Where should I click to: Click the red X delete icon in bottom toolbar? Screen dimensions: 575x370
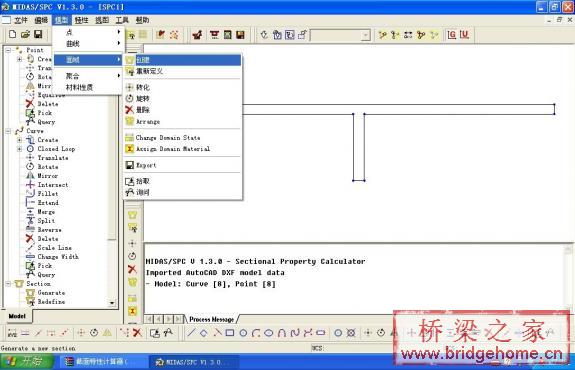click(138, 333)
